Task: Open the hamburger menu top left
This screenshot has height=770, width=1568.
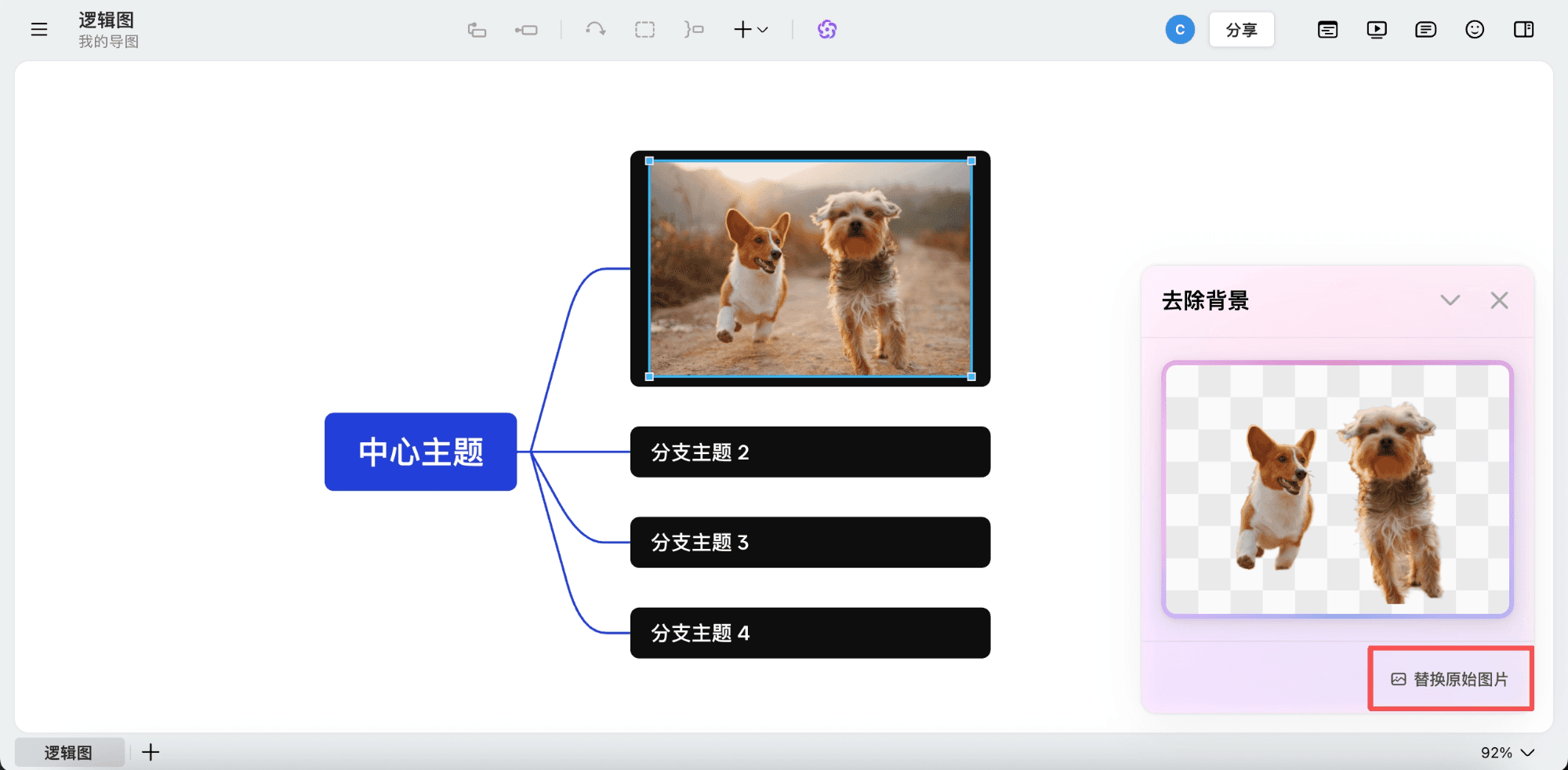Action: (38, 29)
